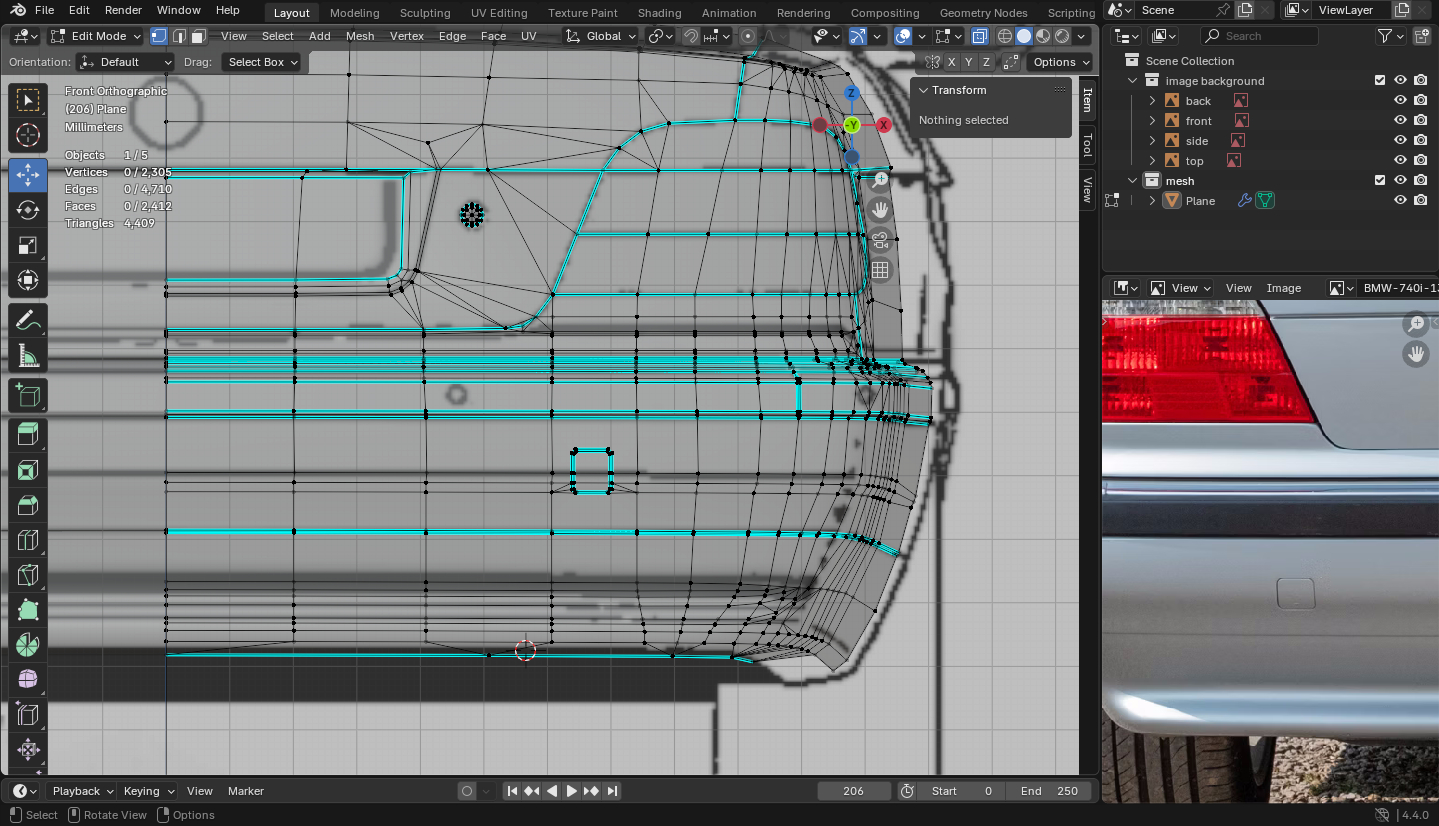
Task: Switch to the Sculpting workspace tab
Action: (x=425, y=13)
